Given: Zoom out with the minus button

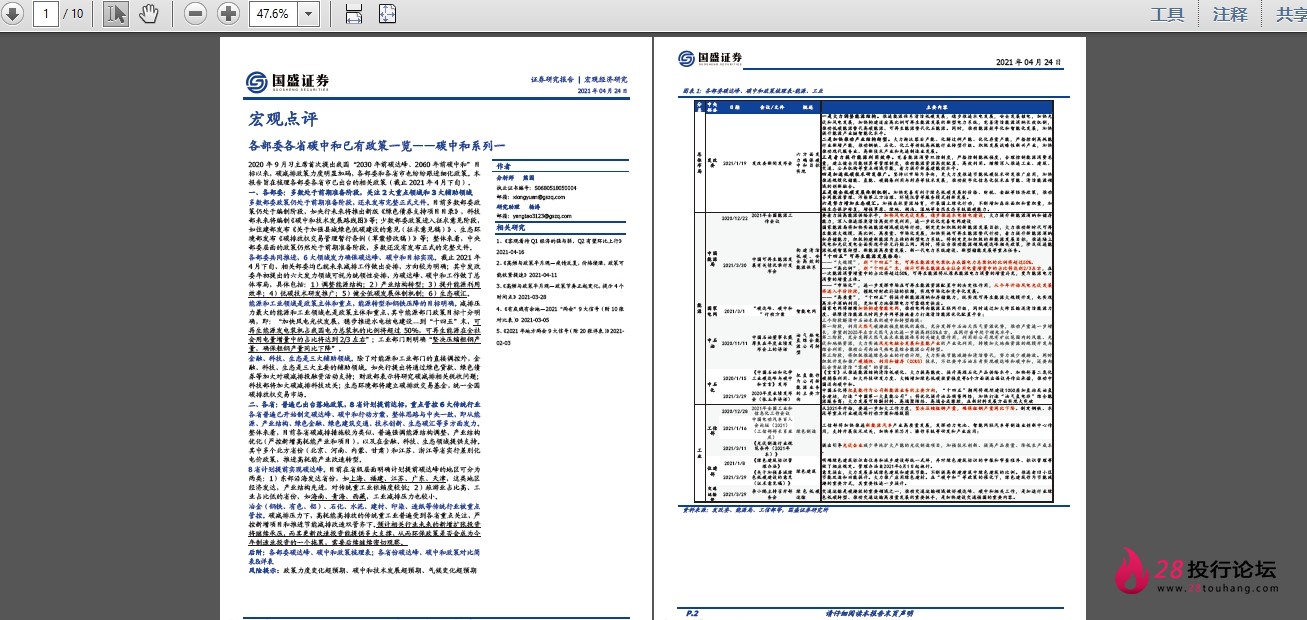Looking at the screenshot, I should 196,14.
